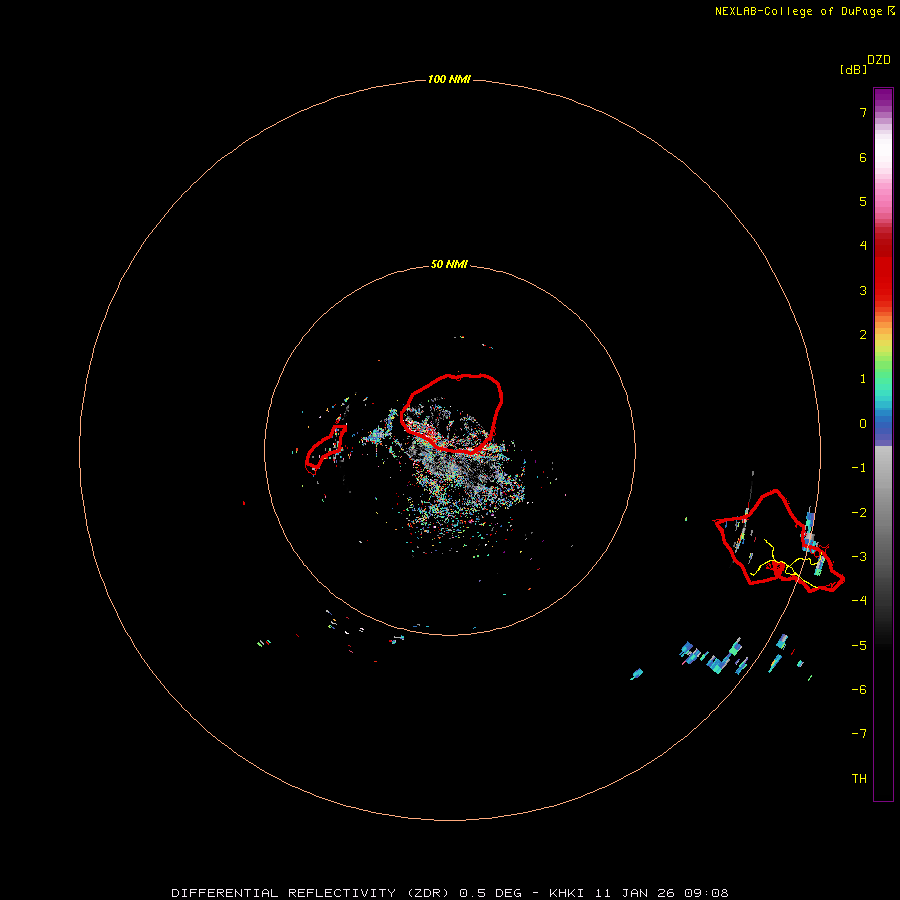Click the 0.5 DEG elevation text
The image size is (900, 900).
pyautogui.click(x=490, y=893)
